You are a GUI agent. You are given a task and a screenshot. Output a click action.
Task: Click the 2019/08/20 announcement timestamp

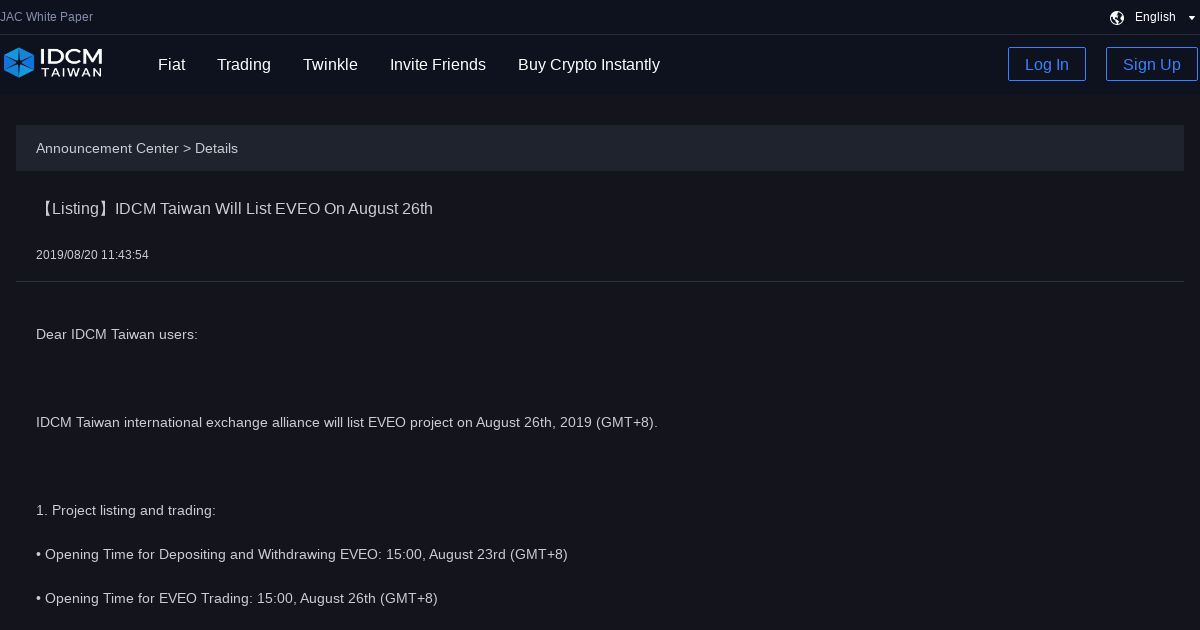coord(92,255)
